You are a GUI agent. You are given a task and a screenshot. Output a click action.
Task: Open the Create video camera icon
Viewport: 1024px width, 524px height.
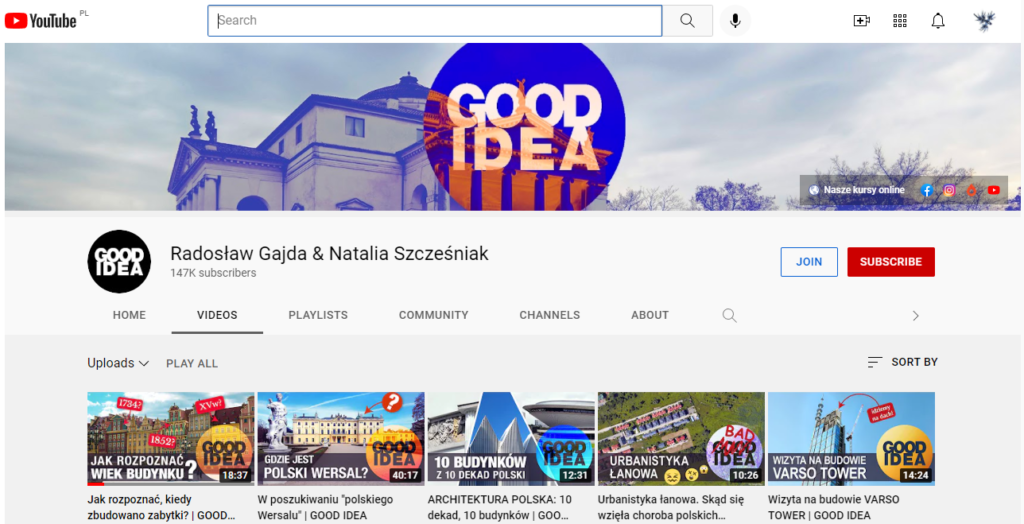pos(862,21)
